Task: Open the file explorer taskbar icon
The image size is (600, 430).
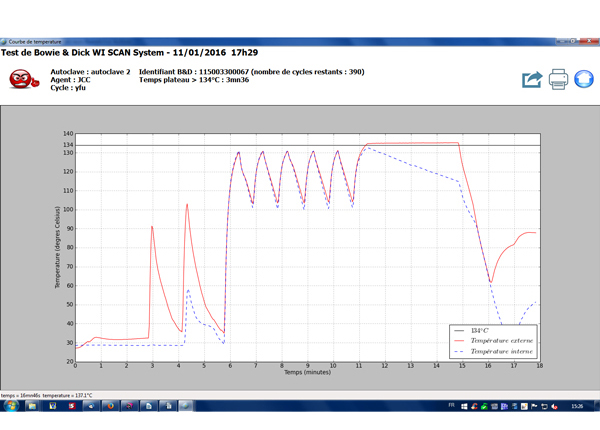Action: click(x=32, y=406)
